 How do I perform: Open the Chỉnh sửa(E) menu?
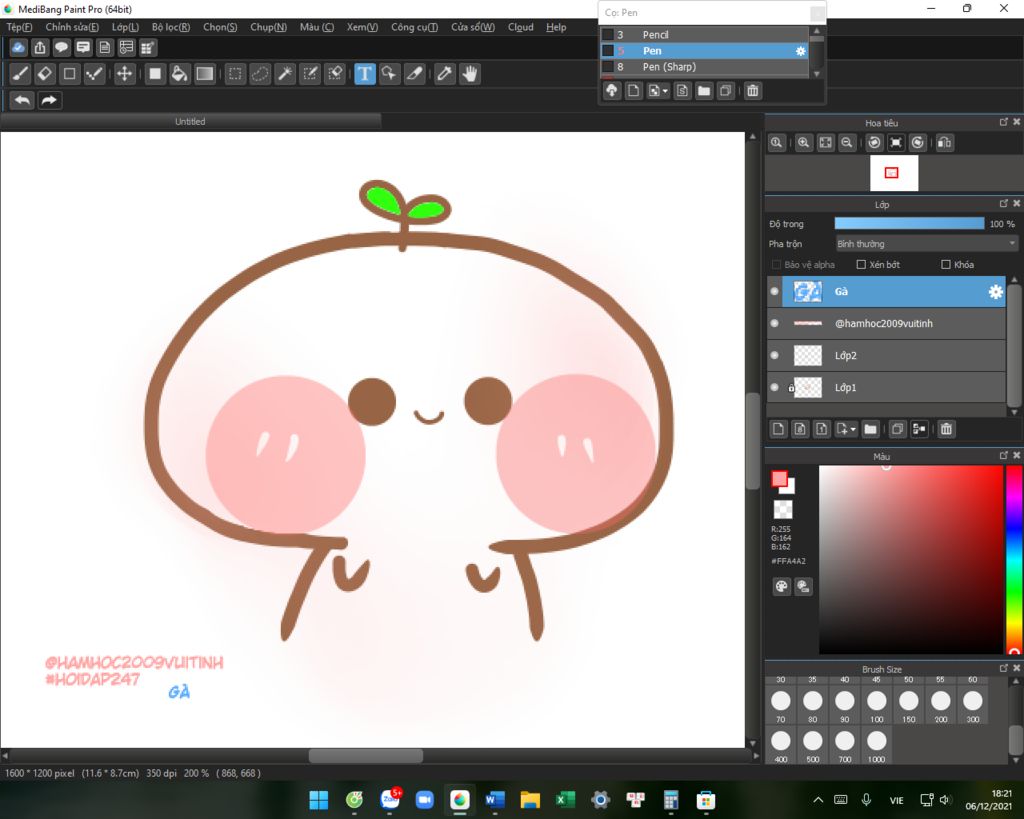(x=72, y=27)
